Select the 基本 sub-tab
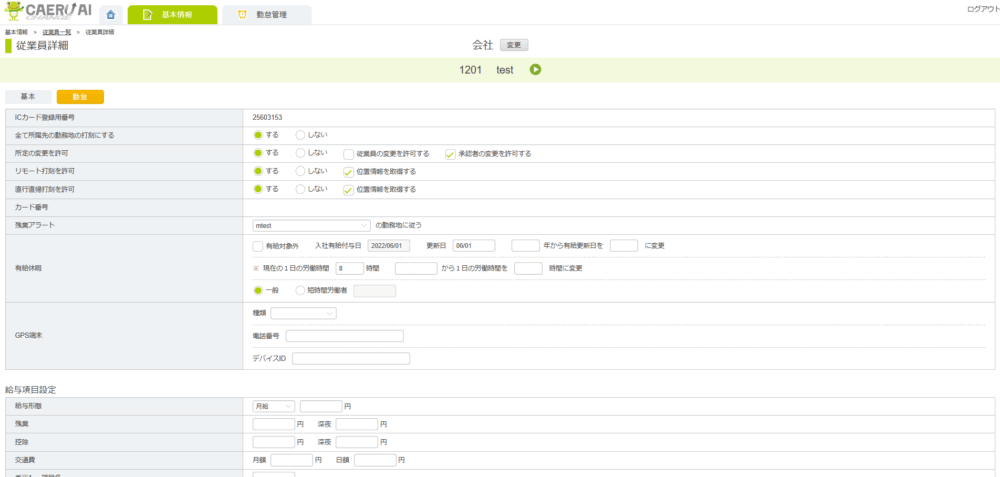 (28, 97)
